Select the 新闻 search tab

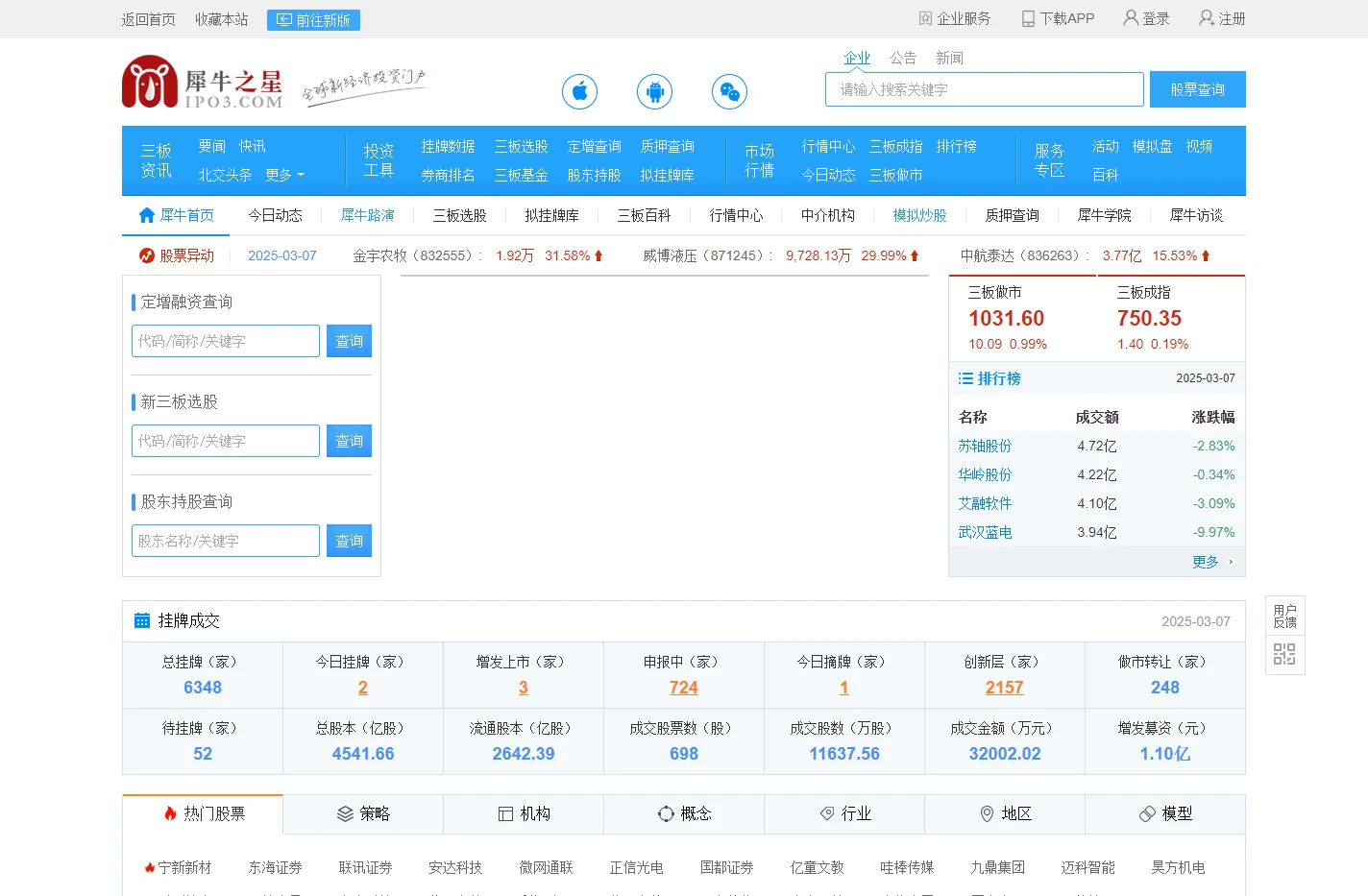tap(949, 58)
